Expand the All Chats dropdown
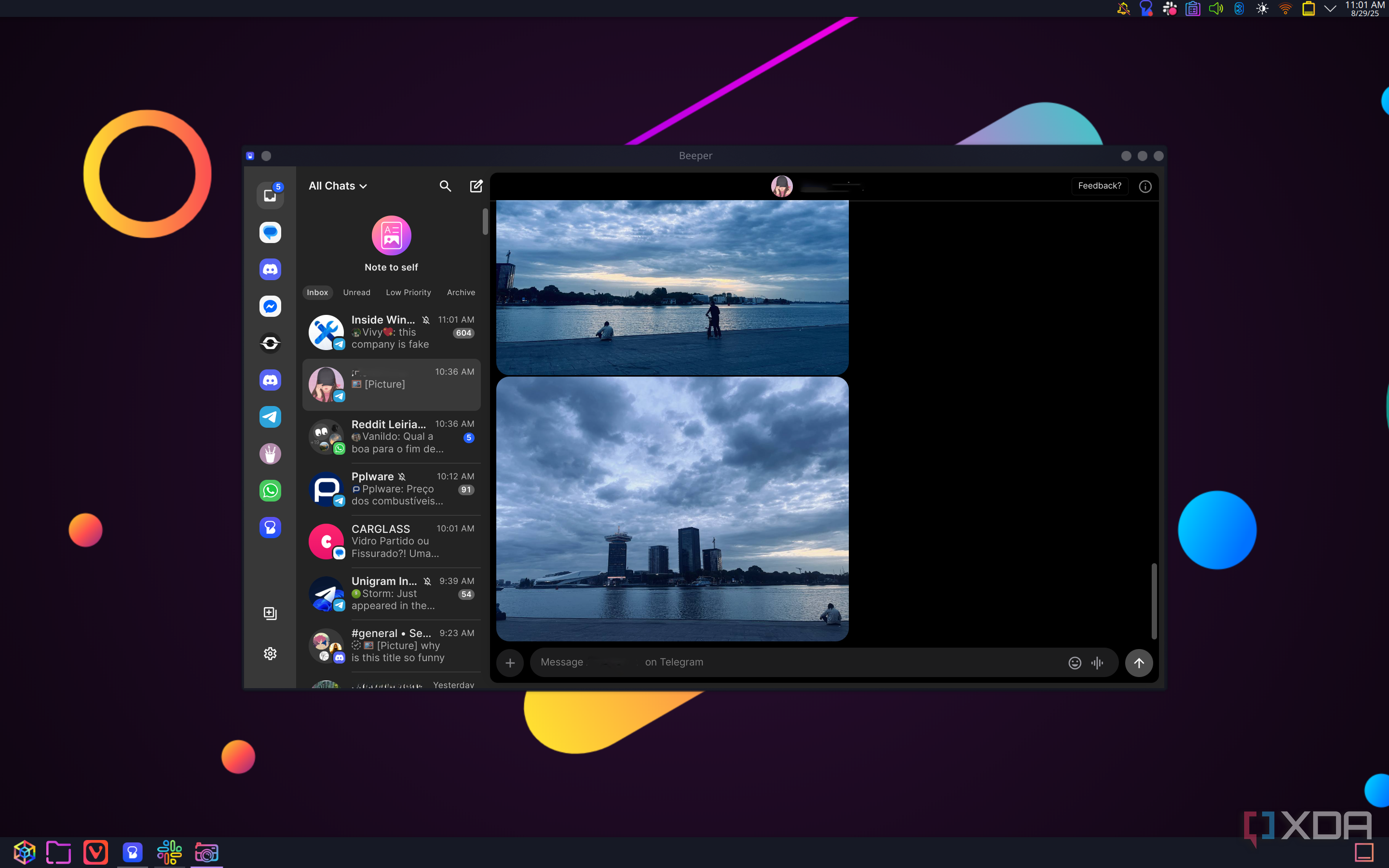Viewport: 1389px width, 868px height. [338, 186]
